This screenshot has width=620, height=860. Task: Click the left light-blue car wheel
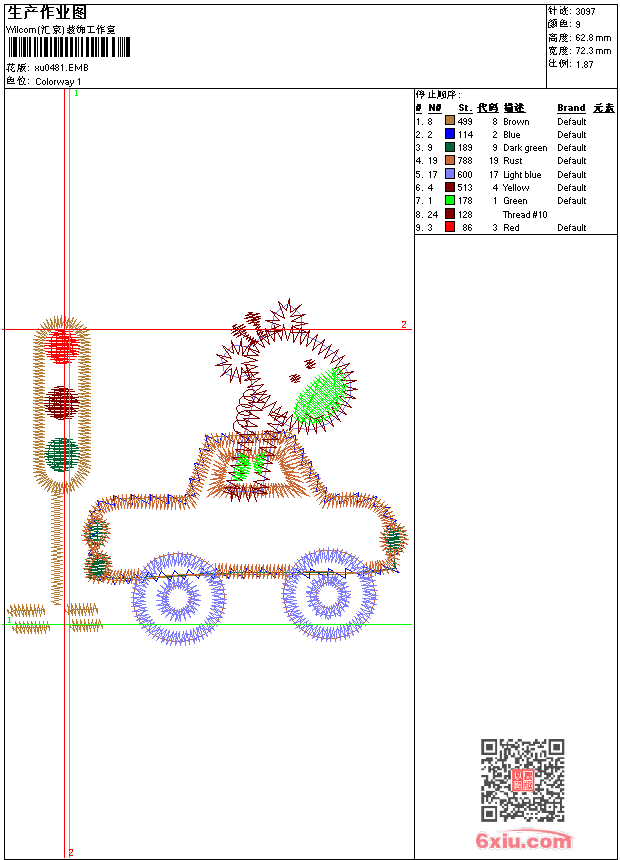[179, 598]
